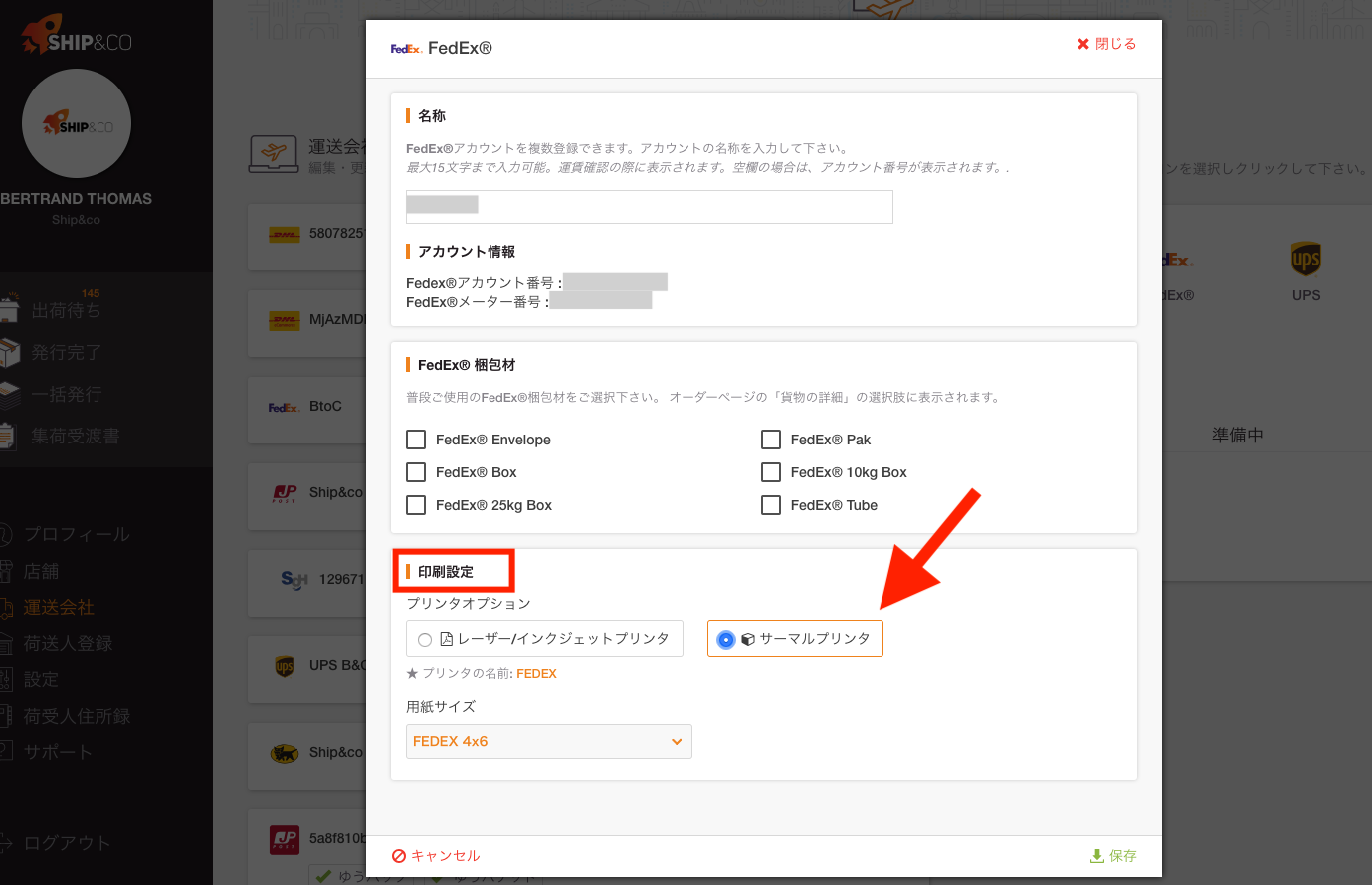
Task: Tick the FedEx® Pak checkbox
Action: pyautogui.click(x=771, y=440)
